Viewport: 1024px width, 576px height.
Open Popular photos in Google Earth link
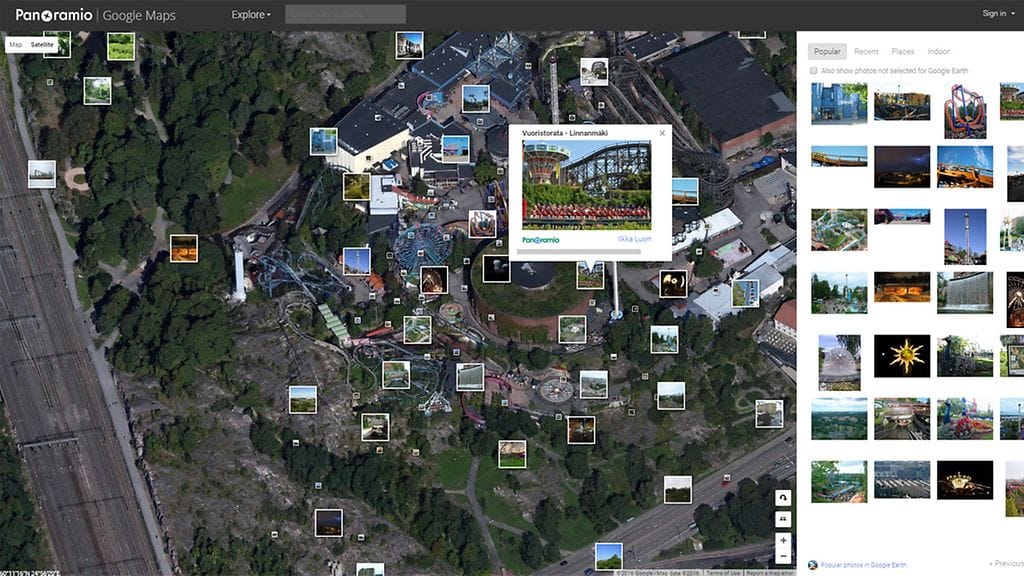[x=867, y=565]
